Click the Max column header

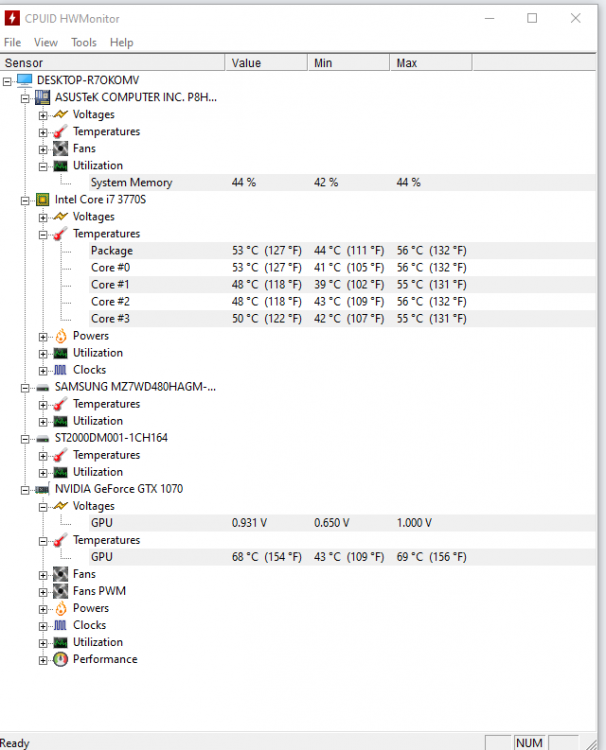tap(431, 63)
